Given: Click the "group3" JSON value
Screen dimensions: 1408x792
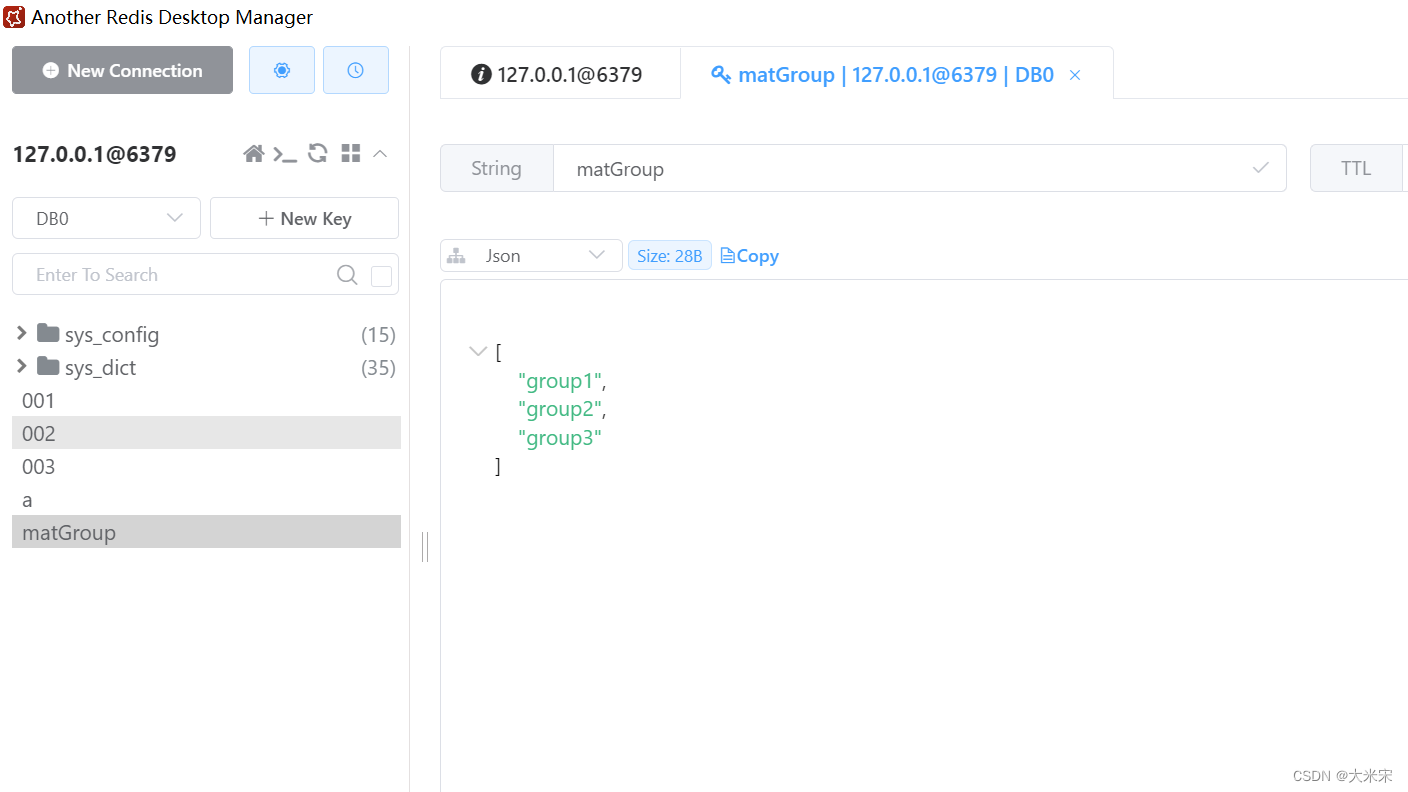Looking at the screenshot, I should coord(560,438).
